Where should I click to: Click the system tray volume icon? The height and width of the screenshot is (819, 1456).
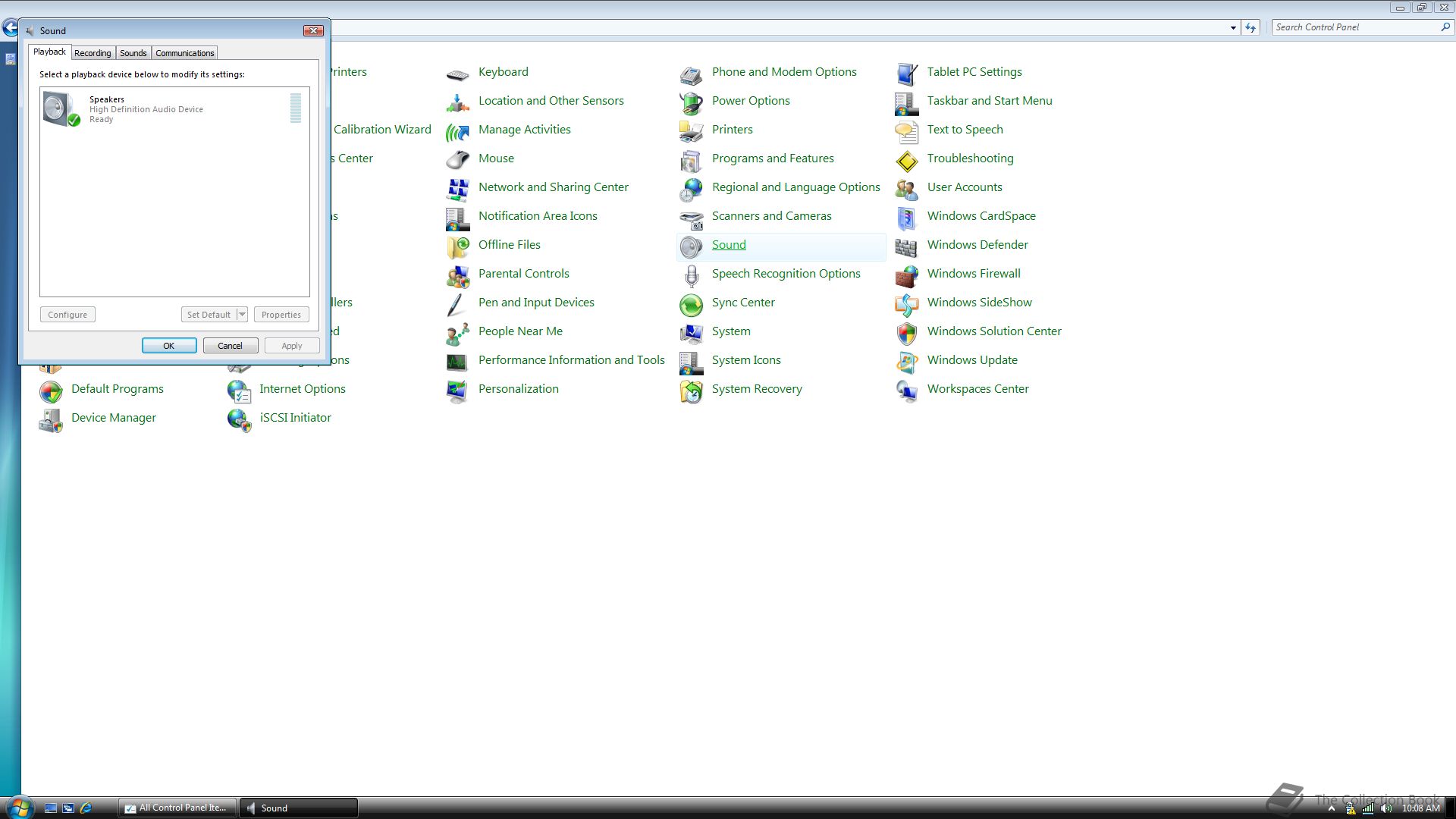coord(1387,808)
